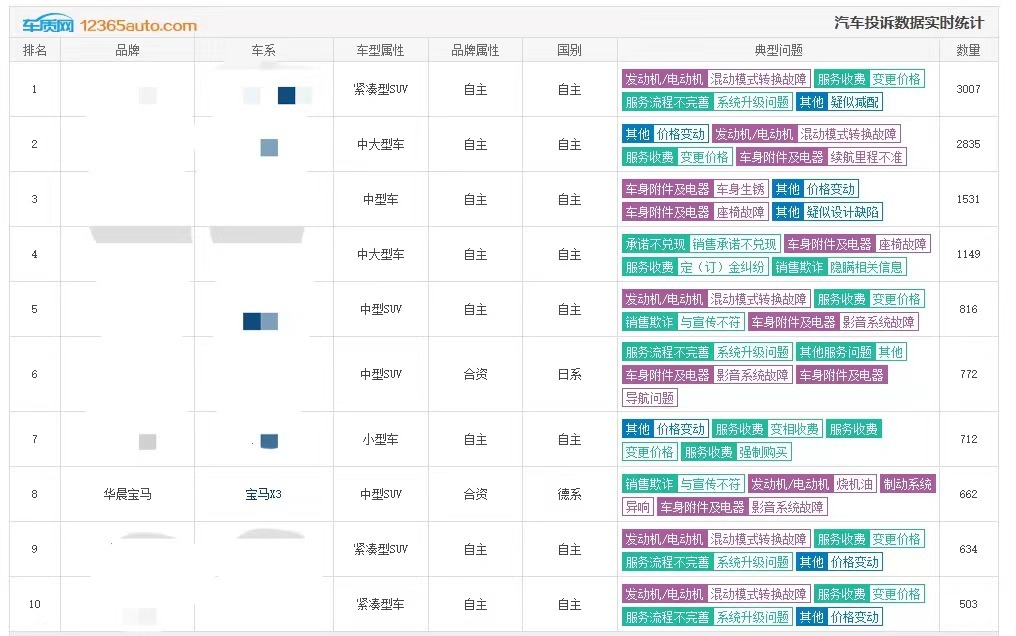Click the 异响 tag

click(638, 507)
